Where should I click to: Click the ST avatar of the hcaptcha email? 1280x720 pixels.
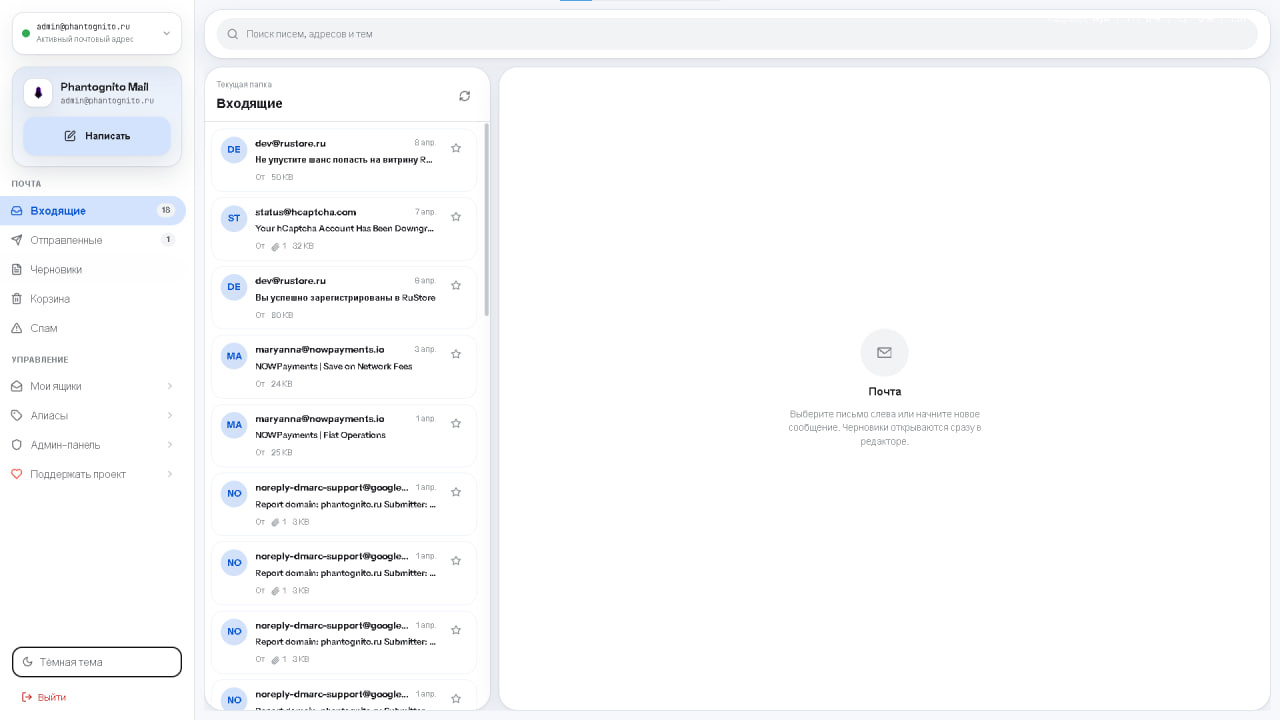pos(234,218)
